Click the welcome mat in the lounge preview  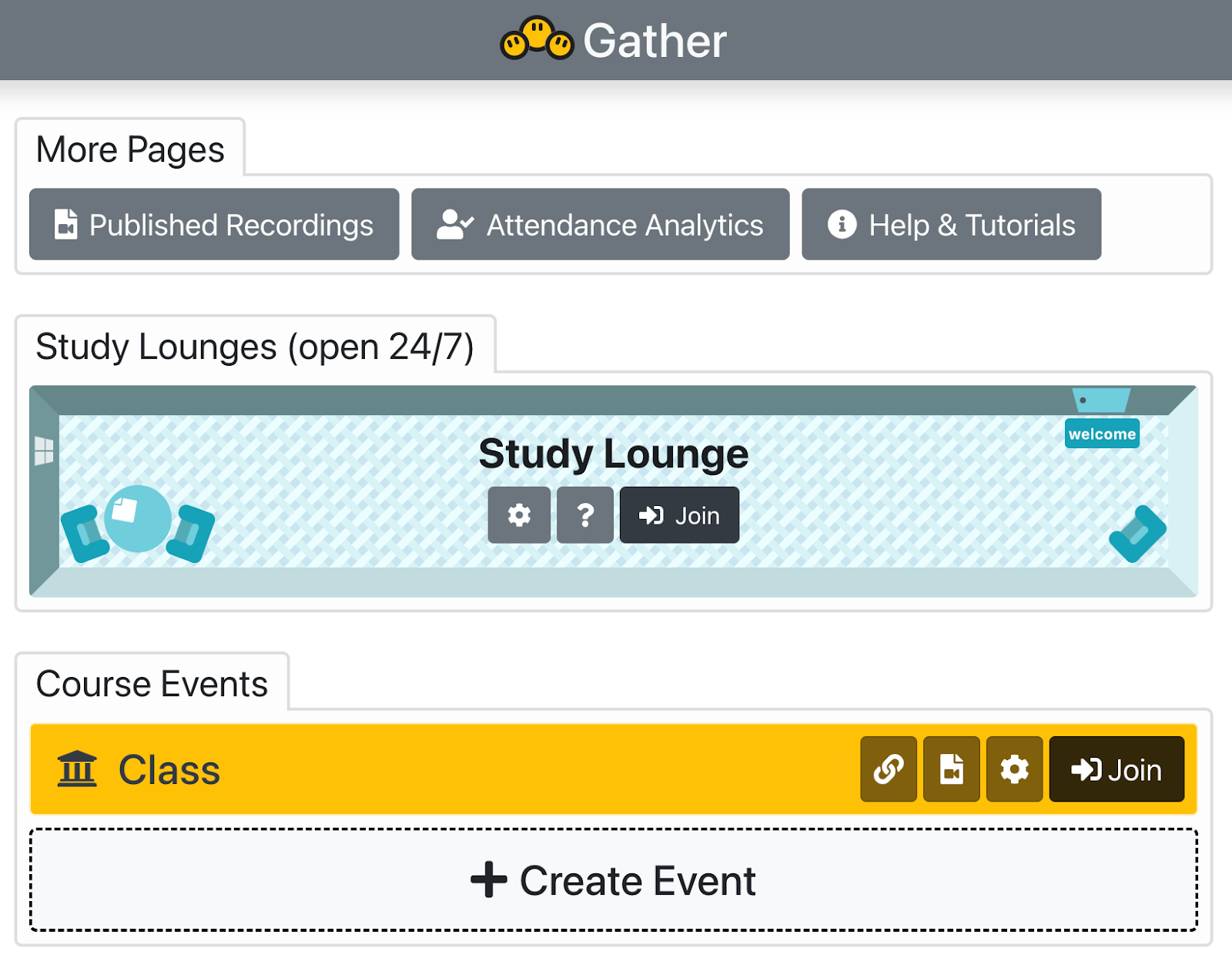coord(1101,434)
